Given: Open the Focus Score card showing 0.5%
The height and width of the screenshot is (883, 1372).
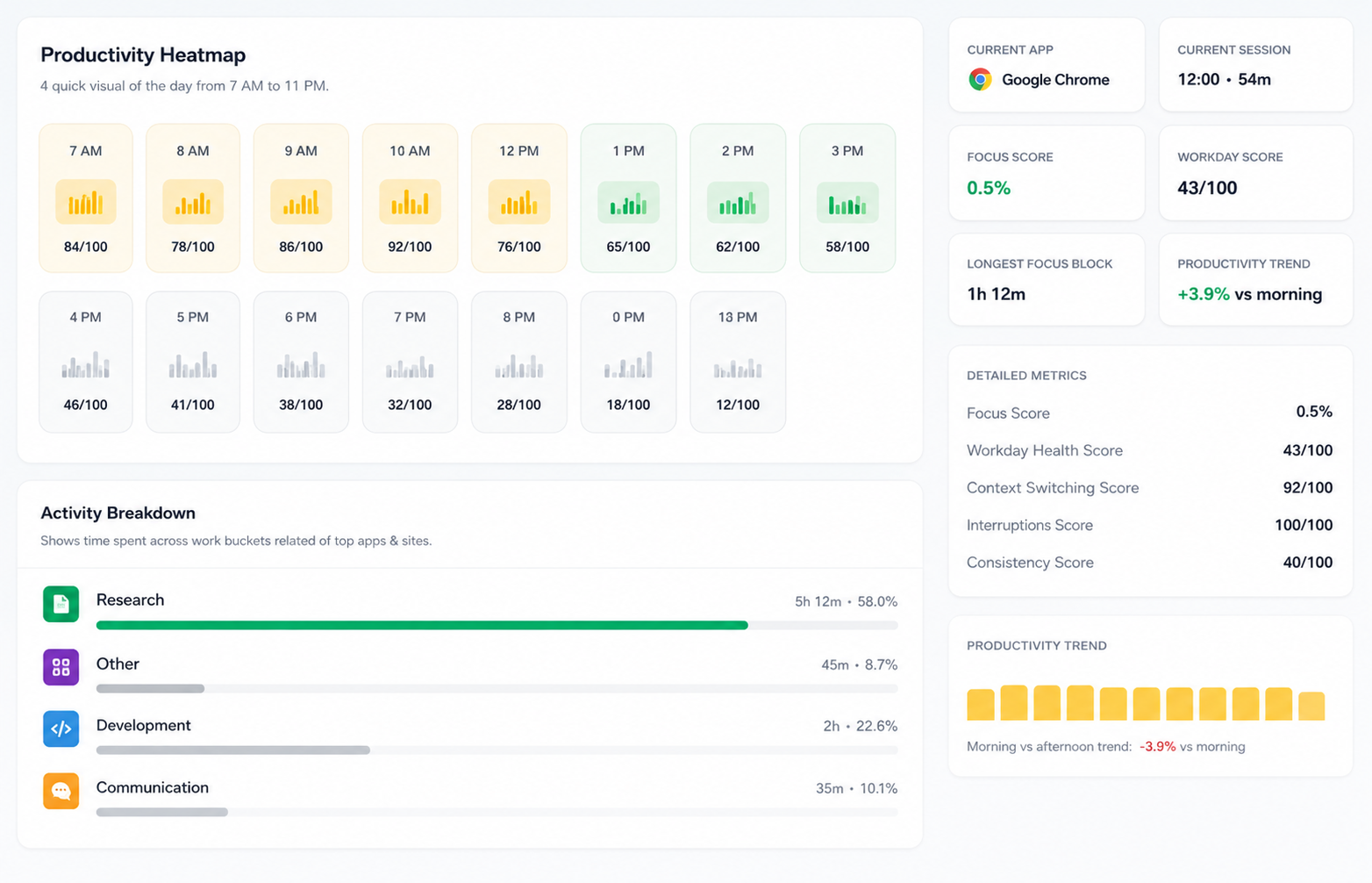Looking at the screenshot, I should [x=1047, y=173].
